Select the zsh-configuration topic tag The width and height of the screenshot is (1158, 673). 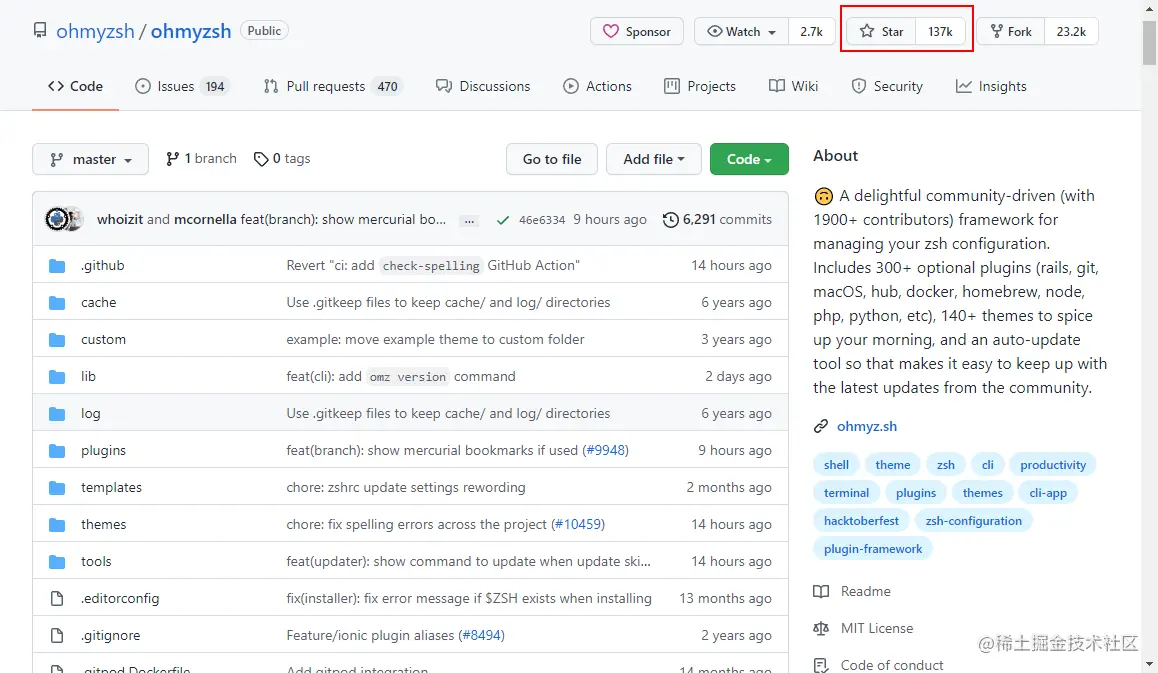click(x=973, y=521)
